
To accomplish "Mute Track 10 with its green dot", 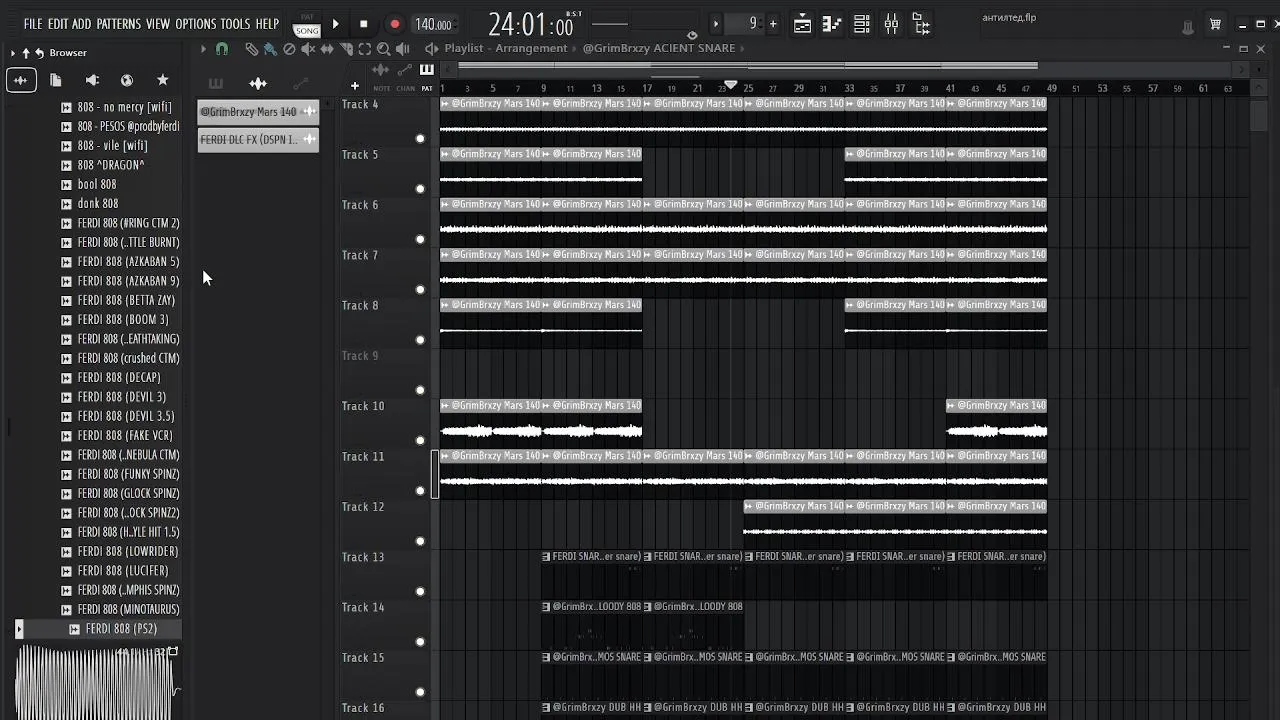I will click(420, 441).
